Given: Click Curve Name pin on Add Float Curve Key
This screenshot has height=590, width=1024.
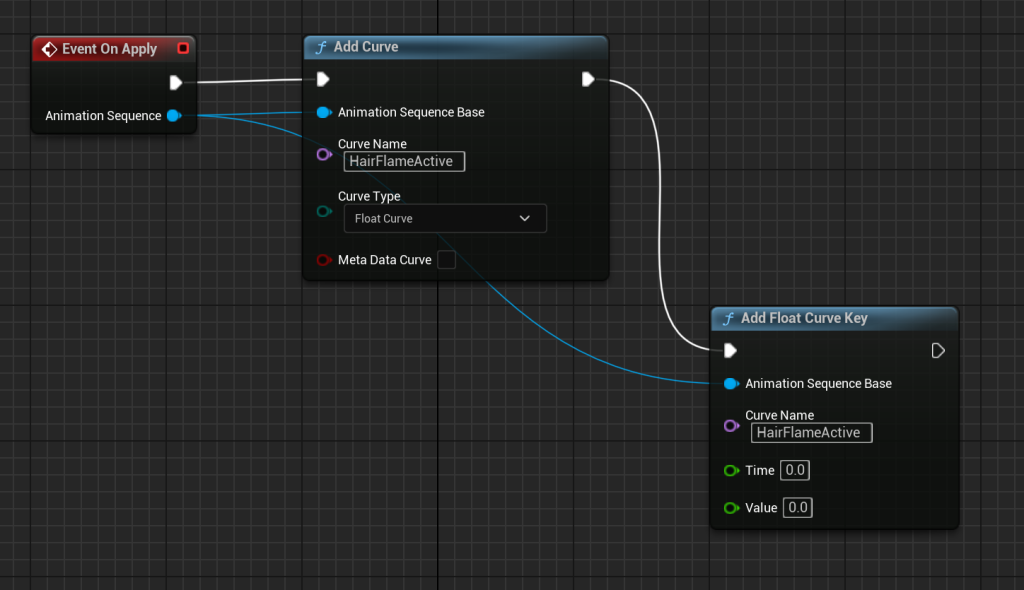Looking at the screenshot, I should [x=731, y=426].
